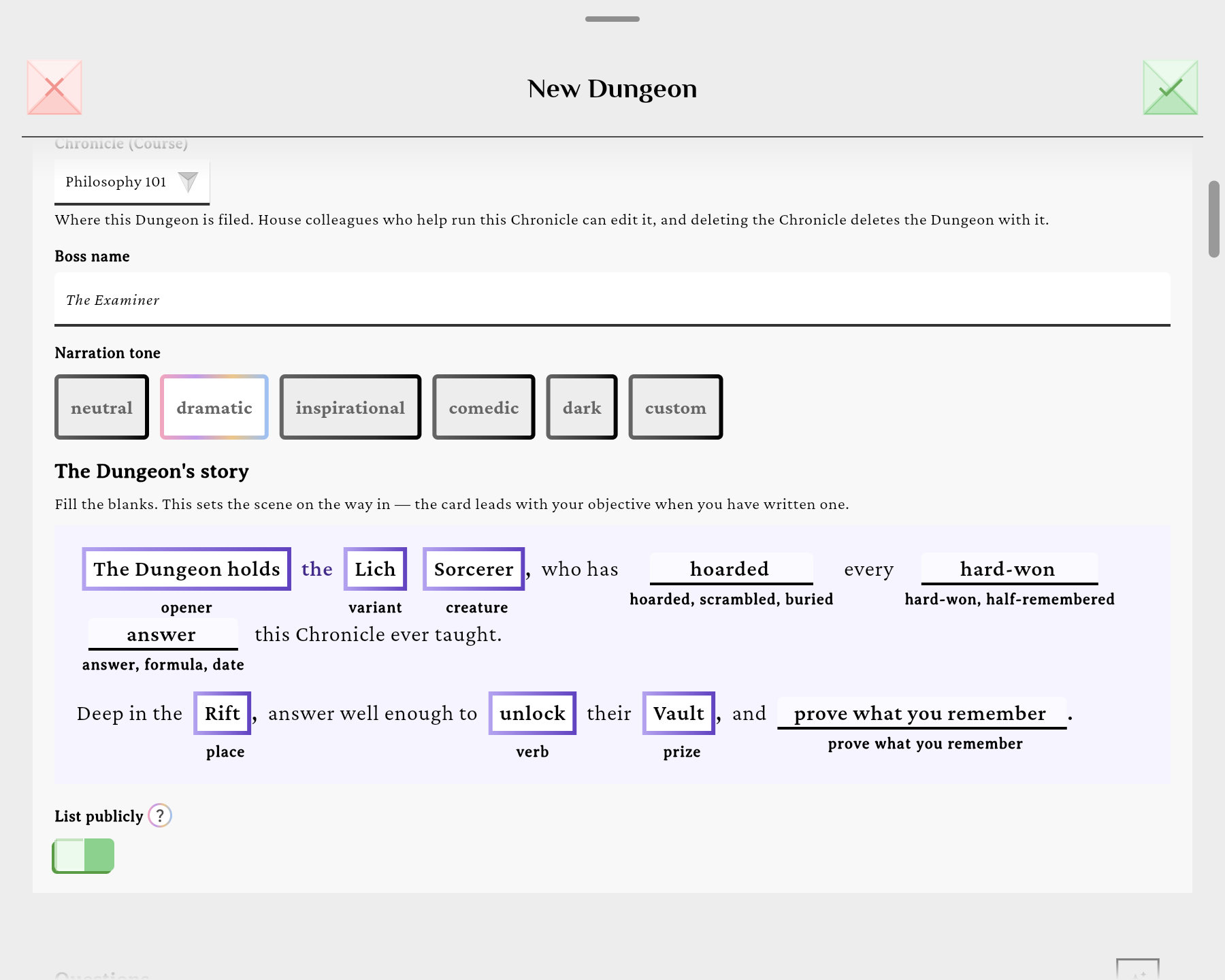
Task: Select the custom narration tone
Action: (676, 407)
